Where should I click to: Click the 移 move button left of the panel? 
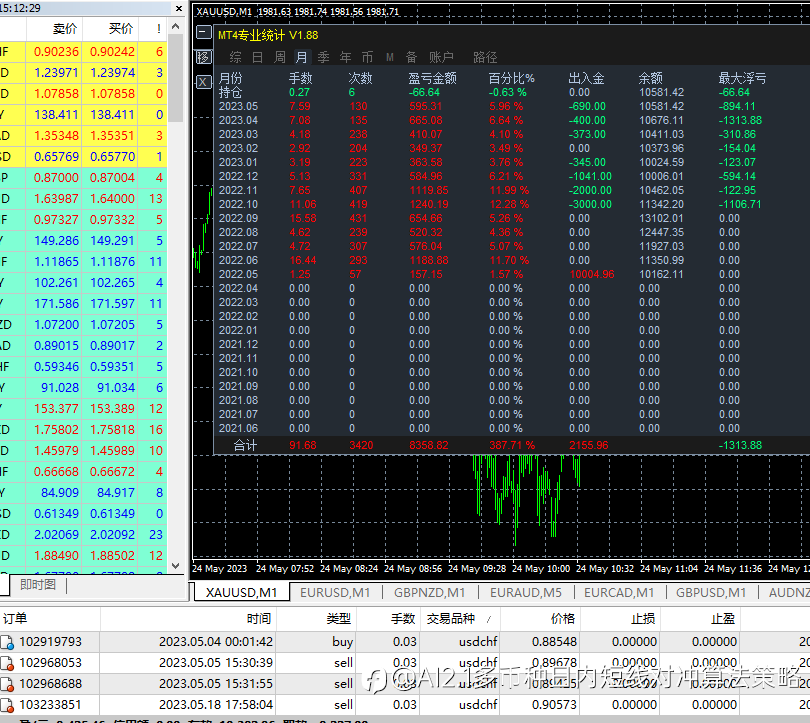pyautogui.click(x=203, y=57)
